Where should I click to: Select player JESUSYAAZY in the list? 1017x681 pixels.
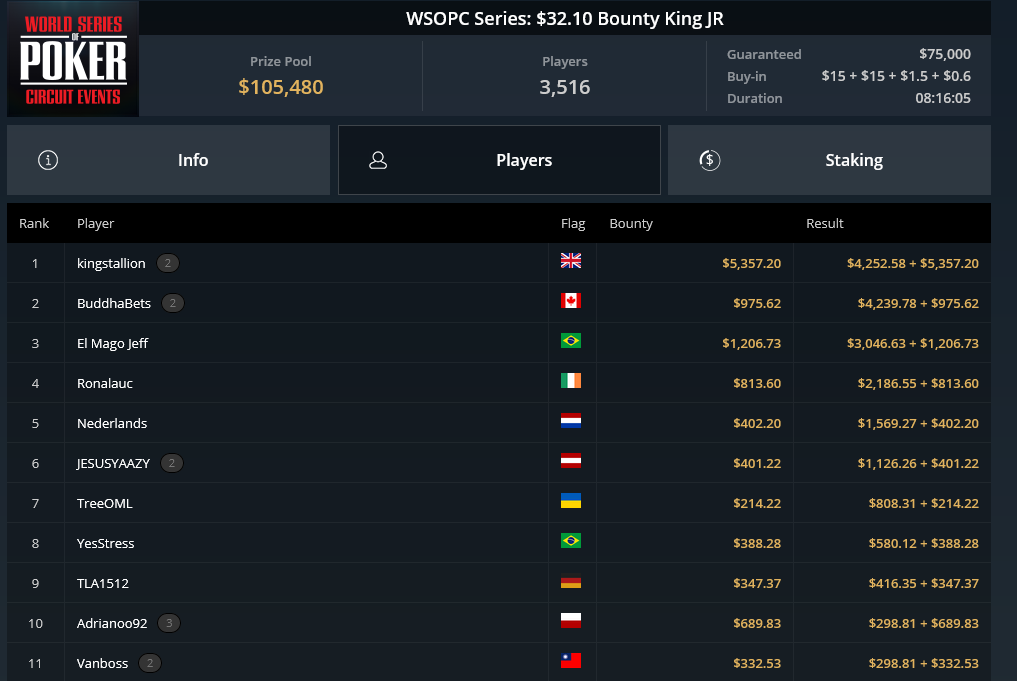(113, 464)
